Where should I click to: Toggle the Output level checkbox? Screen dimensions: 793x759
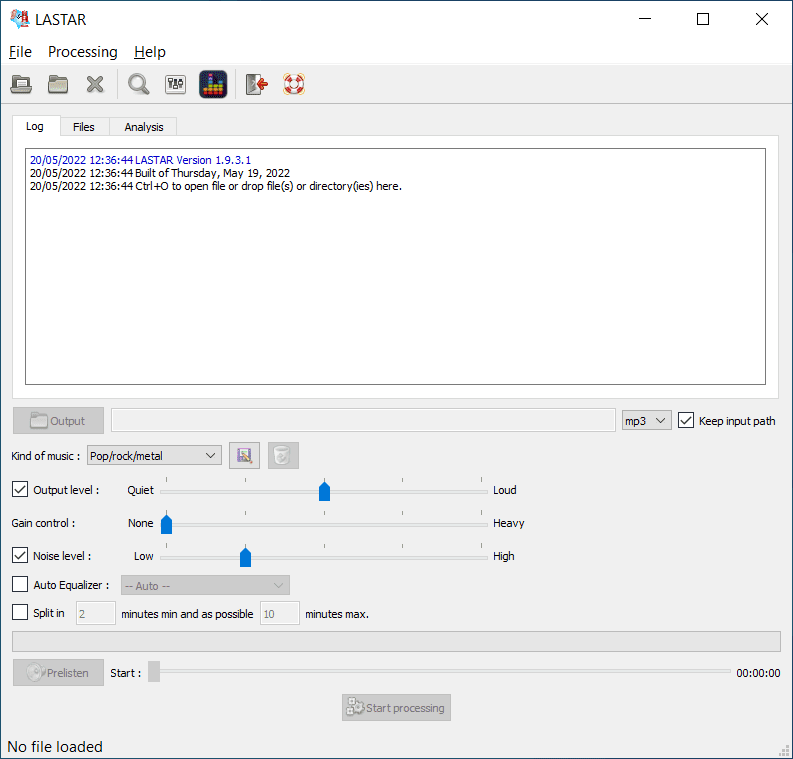[x=20, y=489]
